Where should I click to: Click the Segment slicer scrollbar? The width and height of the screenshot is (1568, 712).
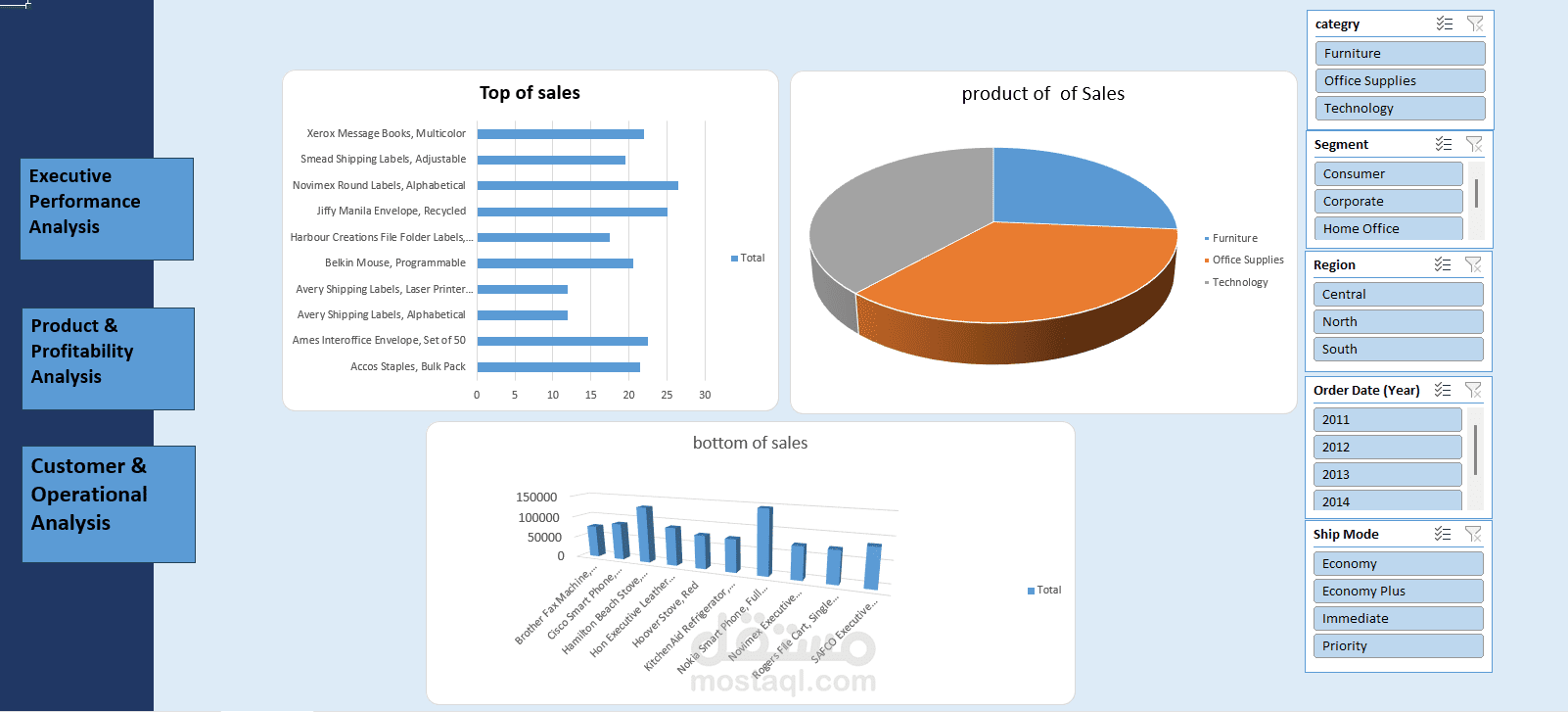click(x=1476, y=193)
